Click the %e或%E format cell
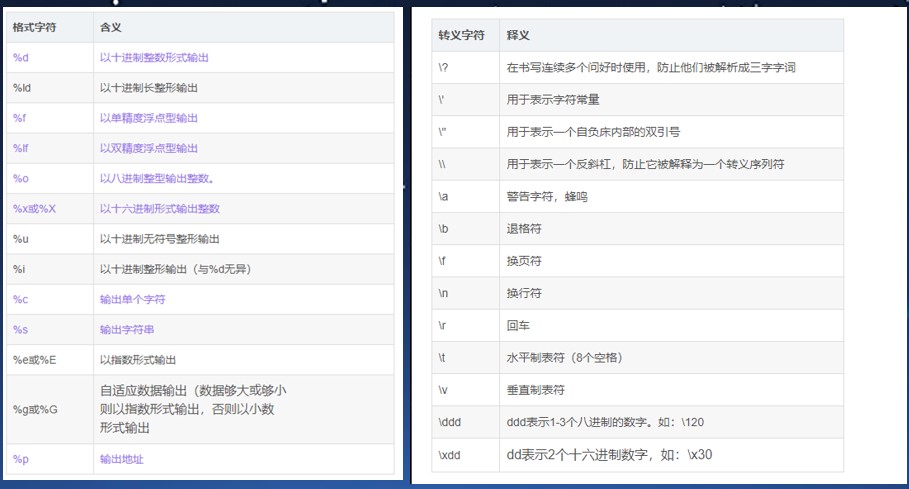Image resolution: width=909 pixels, height=489 pixels. point(36,359)
